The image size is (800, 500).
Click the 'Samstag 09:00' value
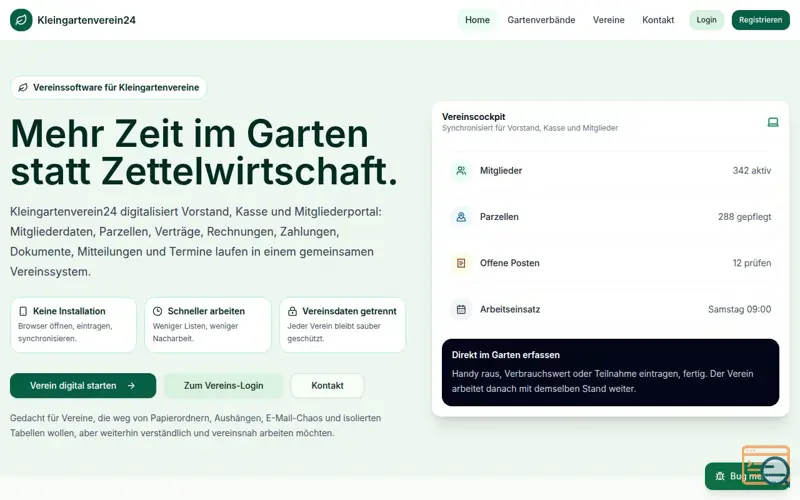pos(739,309)
